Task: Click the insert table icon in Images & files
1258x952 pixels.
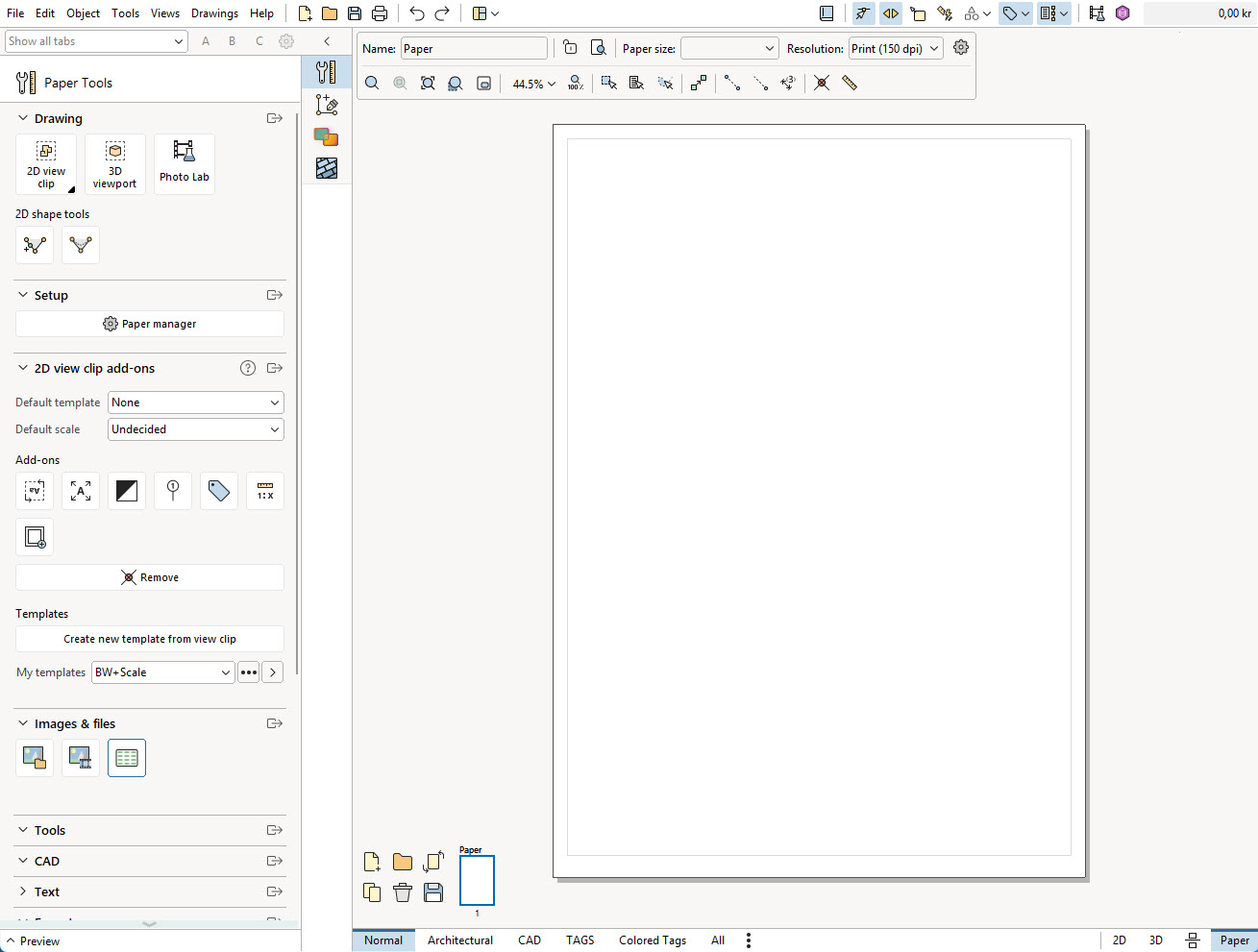Action: click(x=127, y=758)
